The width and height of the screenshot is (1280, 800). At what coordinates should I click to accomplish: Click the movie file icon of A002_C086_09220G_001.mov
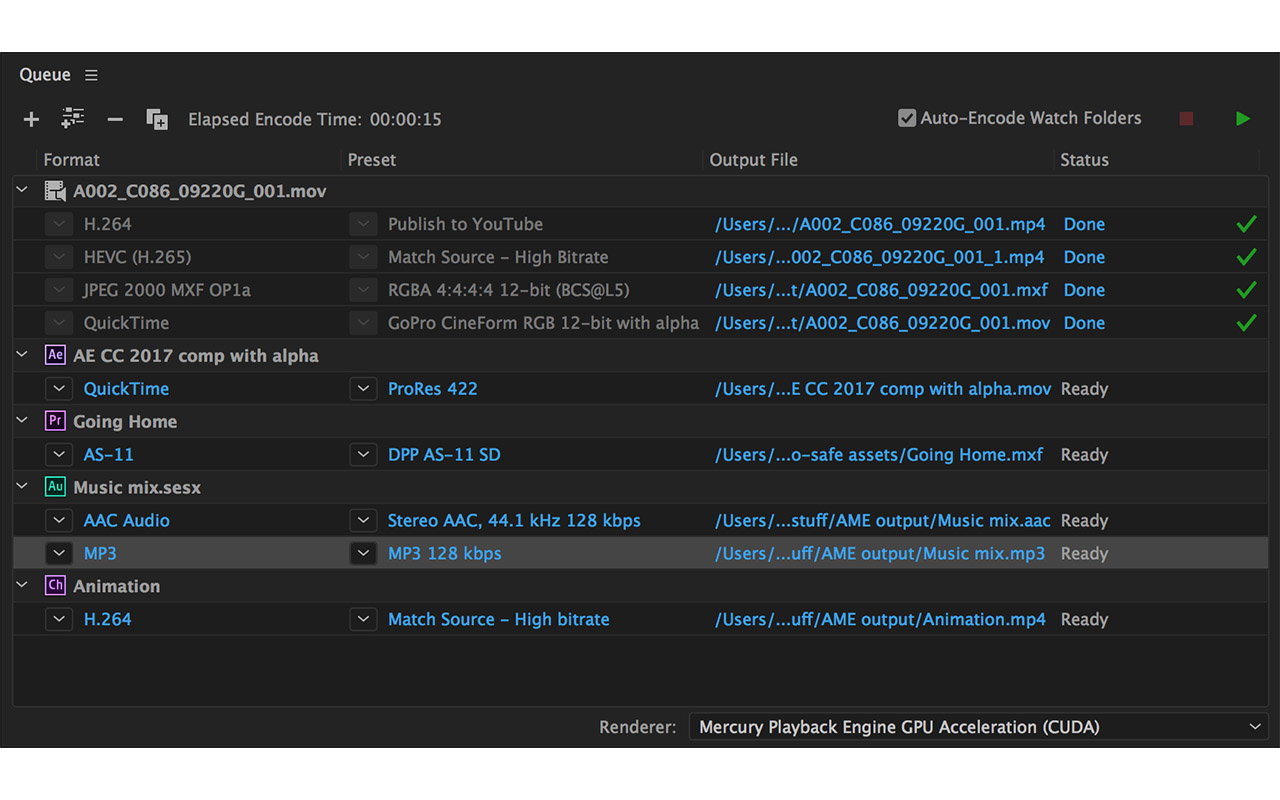tap(54, 191)
